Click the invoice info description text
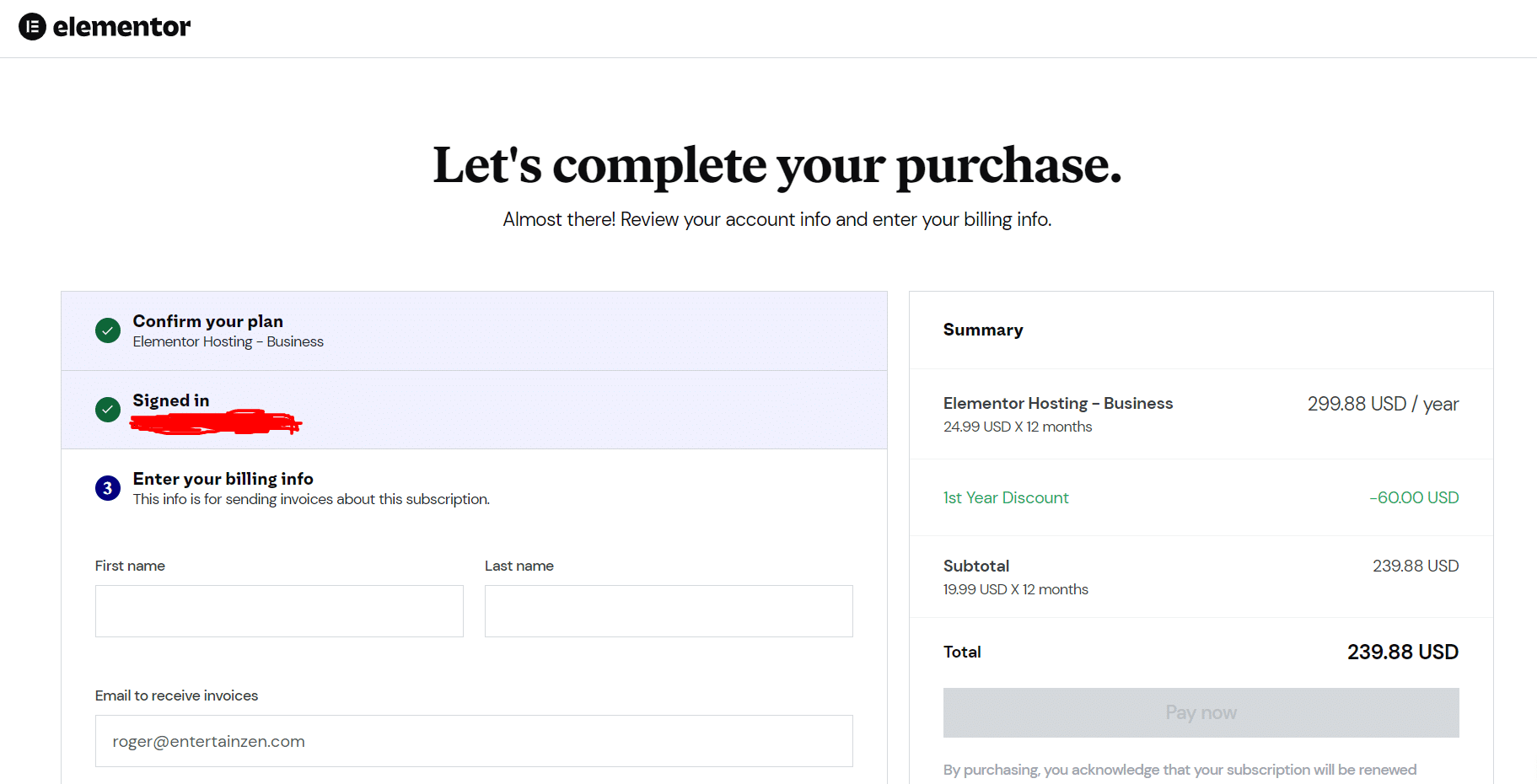 pyautogui.click(x=311, y=499)
